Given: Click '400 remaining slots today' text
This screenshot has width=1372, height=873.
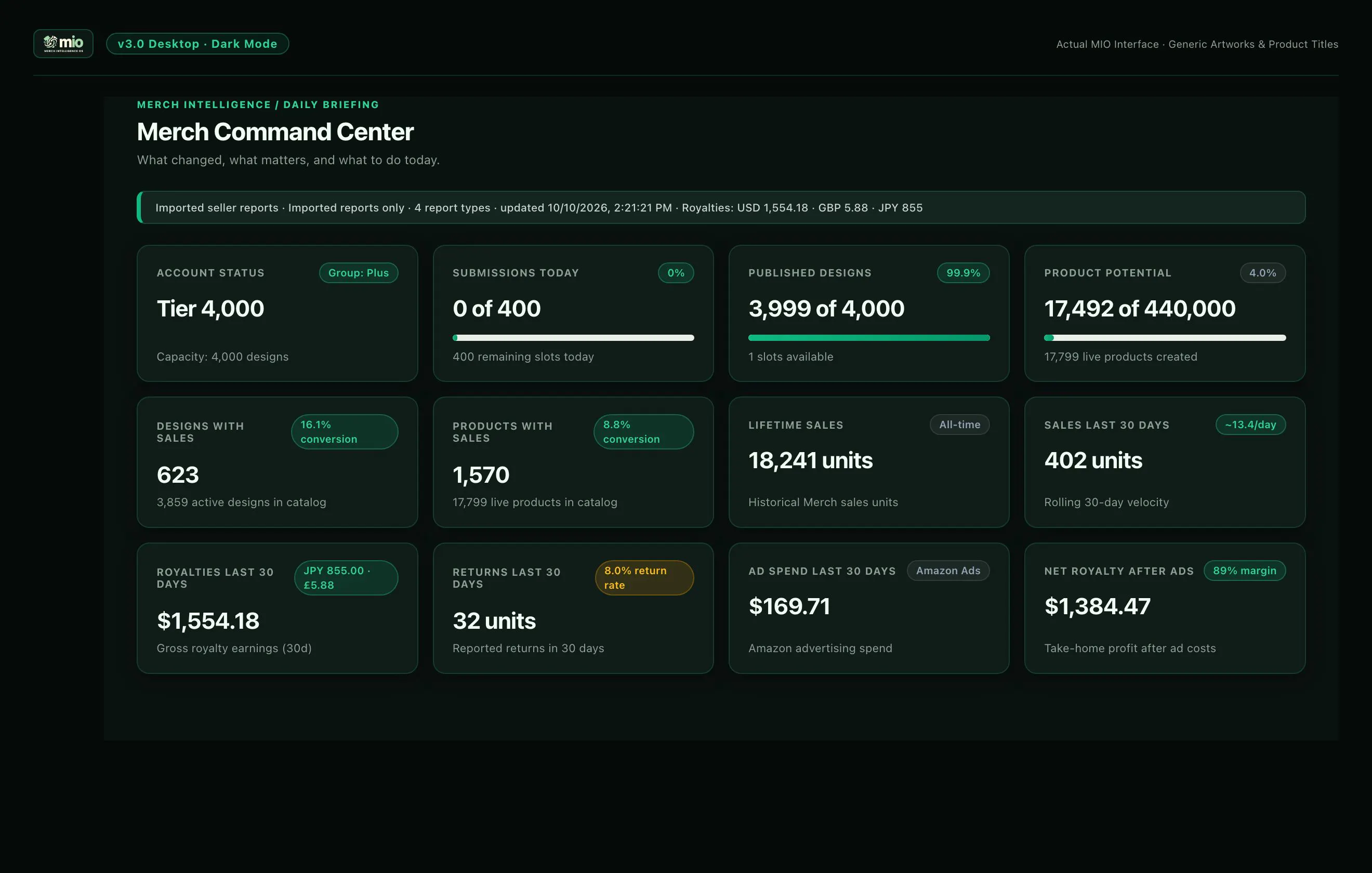Looking at the screenshot, I should click(523, 356).
